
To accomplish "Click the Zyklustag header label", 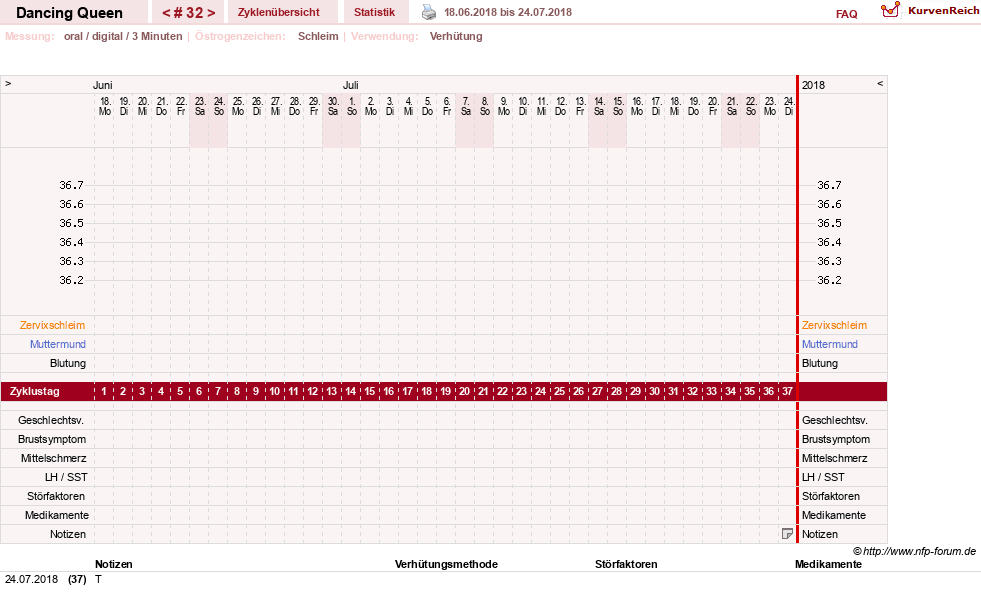I will pyautogui.click(x=34, y=391).
